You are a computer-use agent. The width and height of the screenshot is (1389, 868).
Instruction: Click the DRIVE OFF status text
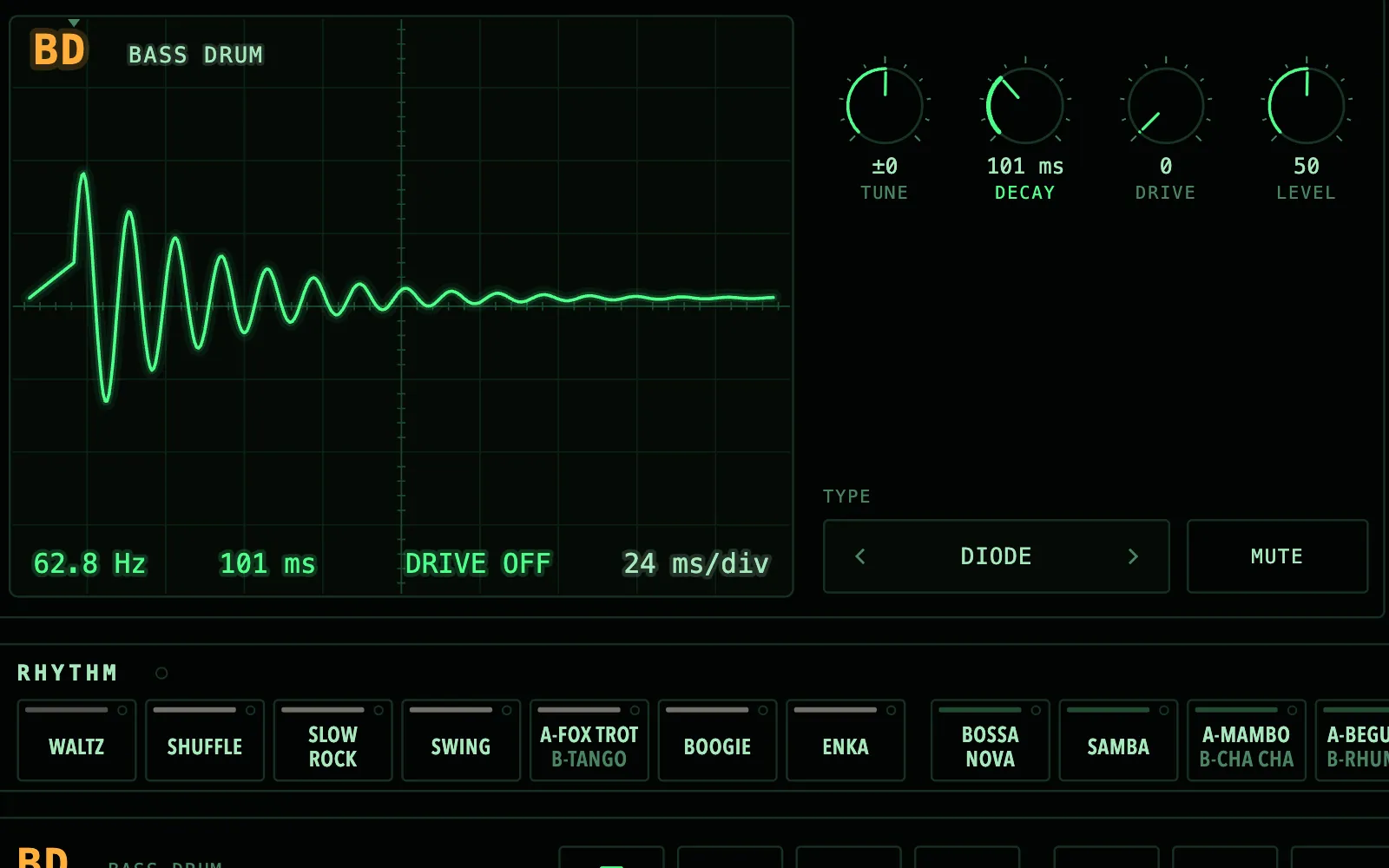tap(477, 564)
